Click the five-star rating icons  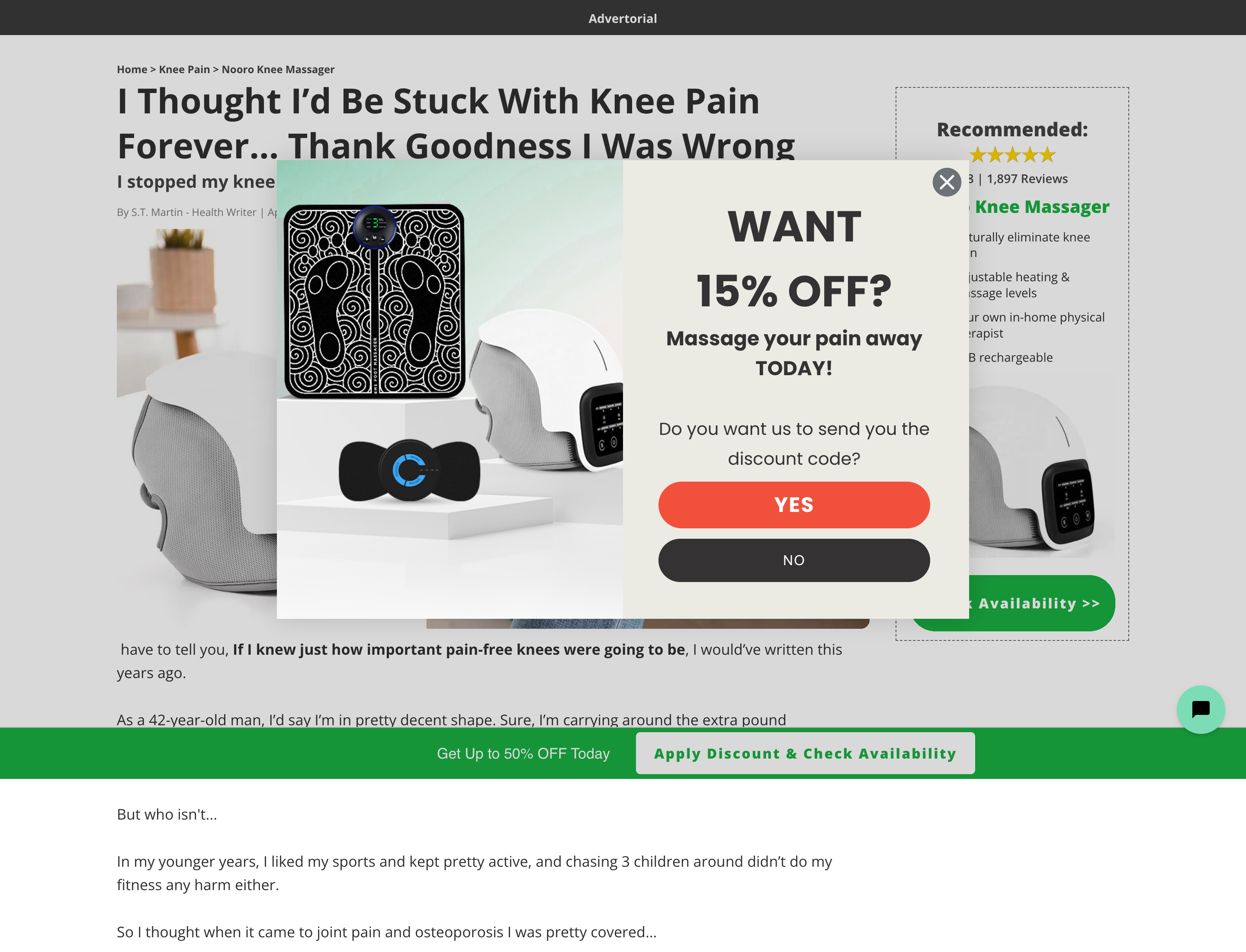coord(1012,154)
